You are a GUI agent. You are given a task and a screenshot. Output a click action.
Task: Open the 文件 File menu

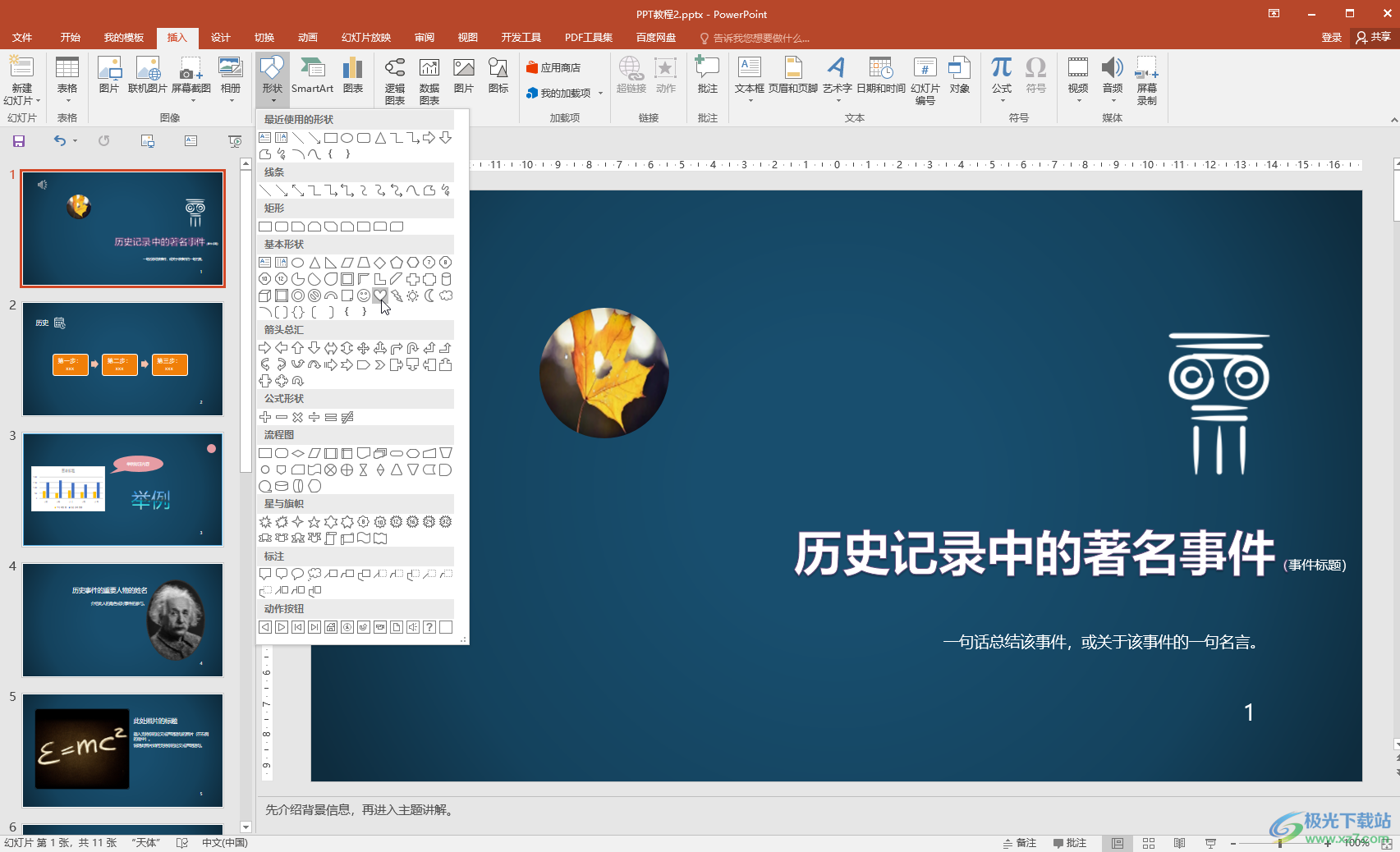pyautogui.click(x=22, y=38)
